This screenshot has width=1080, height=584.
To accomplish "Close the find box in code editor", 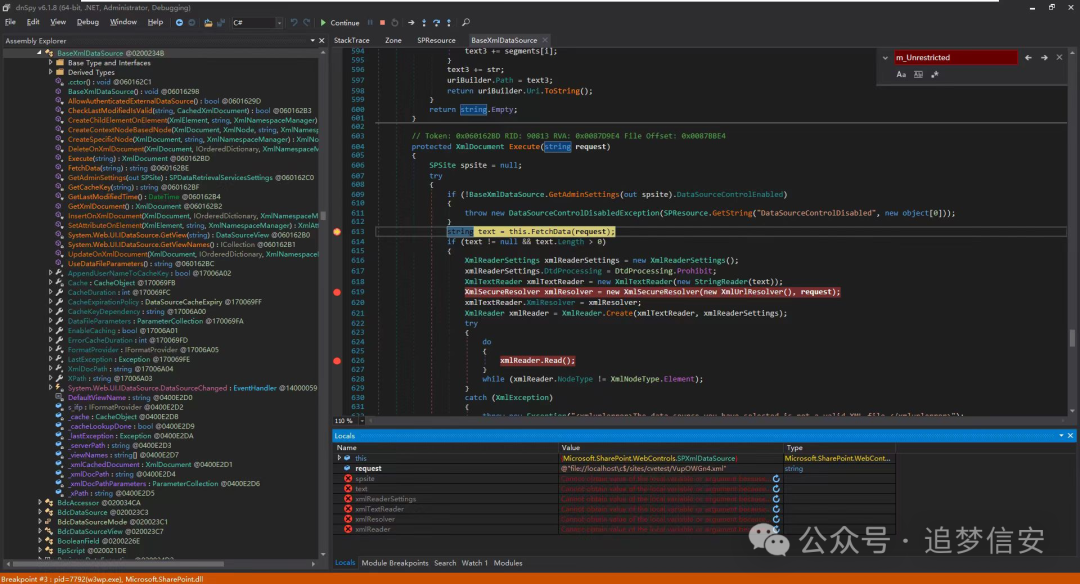I will 1061,58.
